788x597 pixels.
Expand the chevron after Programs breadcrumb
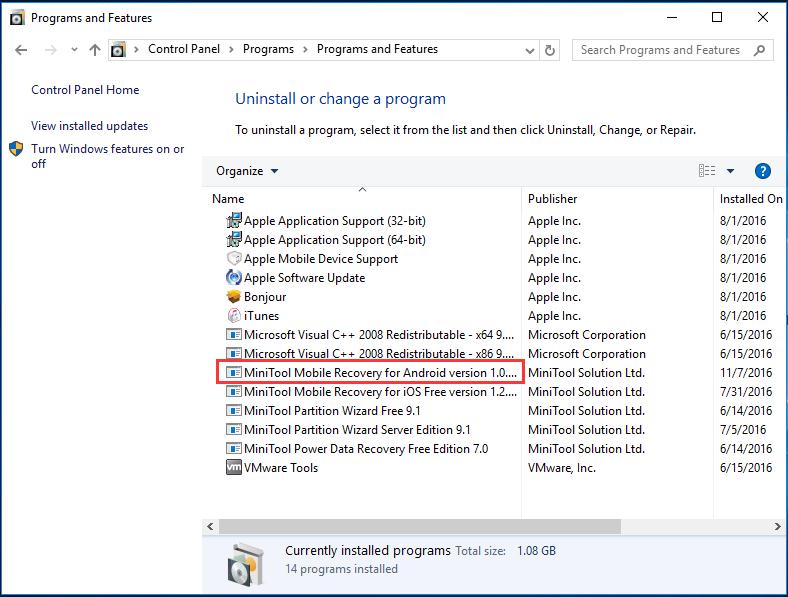pos(305,49)
